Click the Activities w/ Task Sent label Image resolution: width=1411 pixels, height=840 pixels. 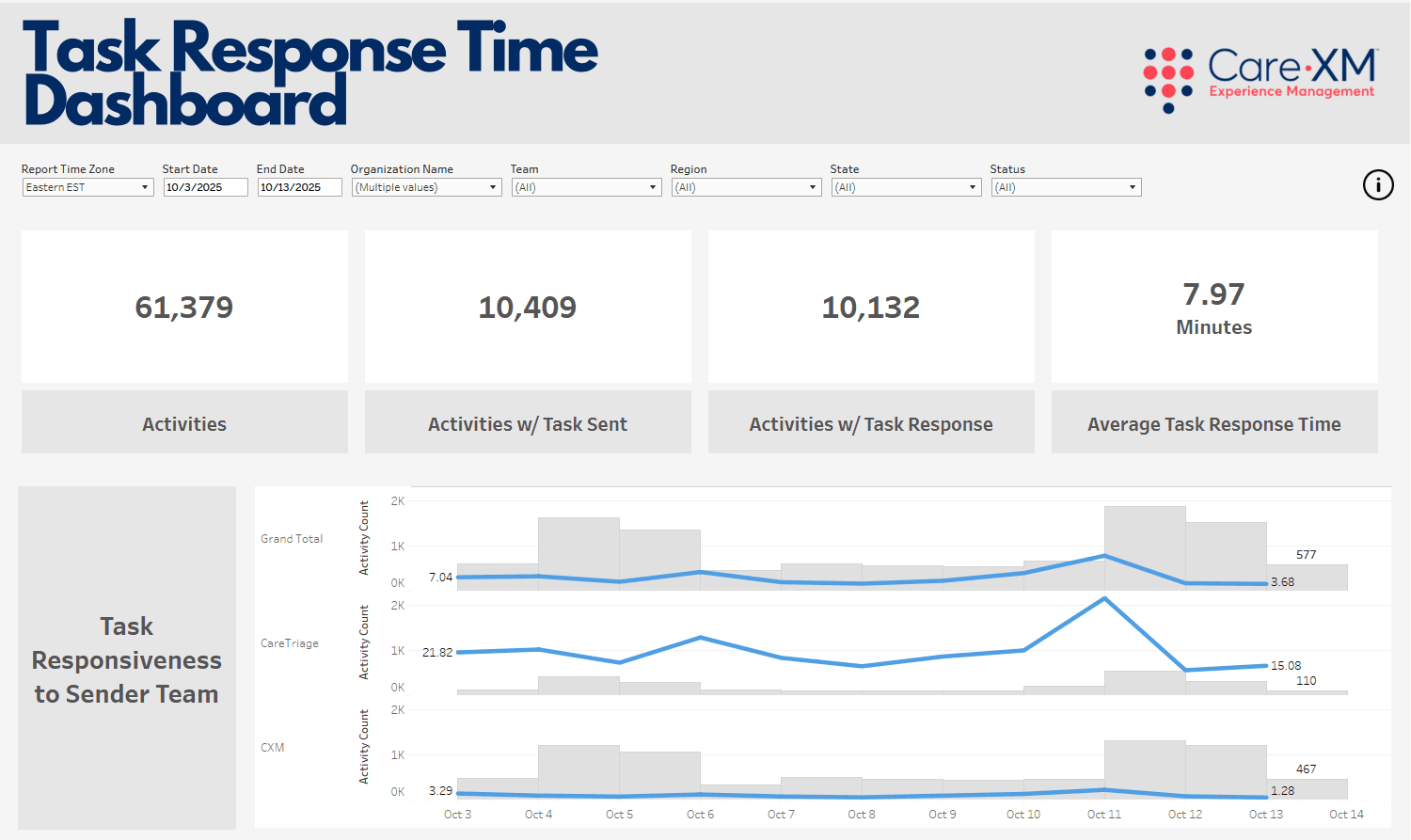click(x=528, y=424)
